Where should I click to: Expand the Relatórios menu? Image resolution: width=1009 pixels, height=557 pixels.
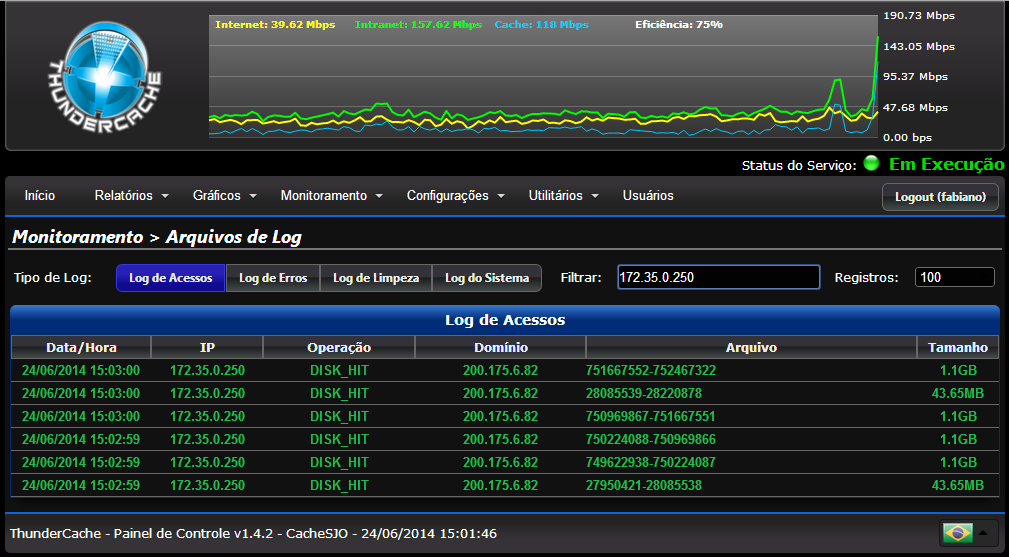tap(131, 196)
